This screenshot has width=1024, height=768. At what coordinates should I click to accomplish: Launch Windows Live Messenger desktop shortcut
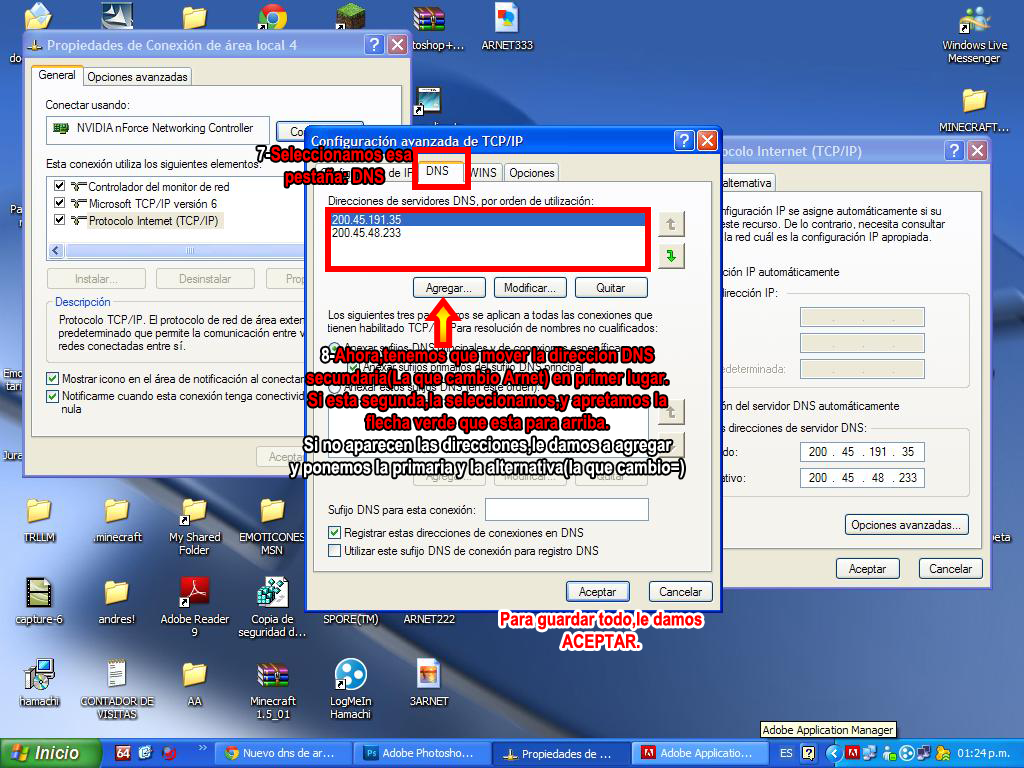click(x=974, y=33)
